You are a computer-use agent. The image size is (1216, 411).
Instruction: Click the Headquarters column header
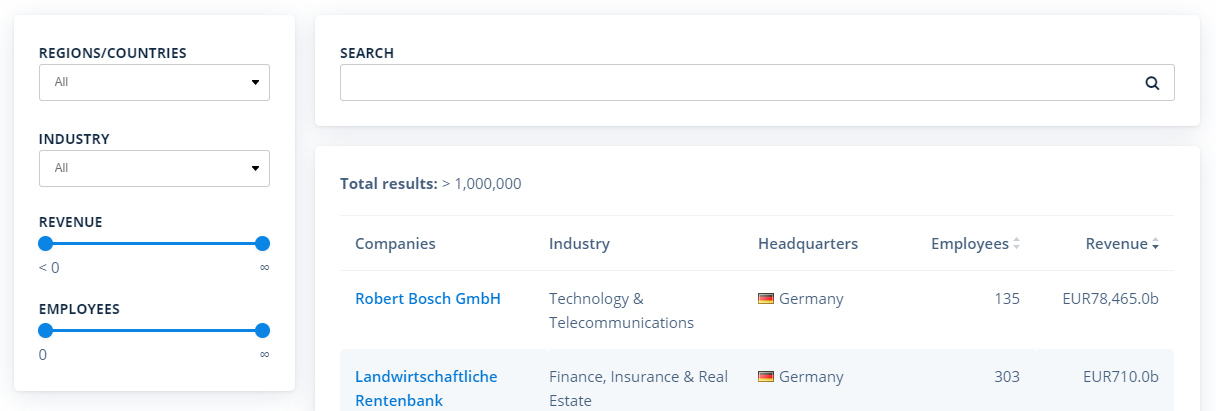[808, 244]
